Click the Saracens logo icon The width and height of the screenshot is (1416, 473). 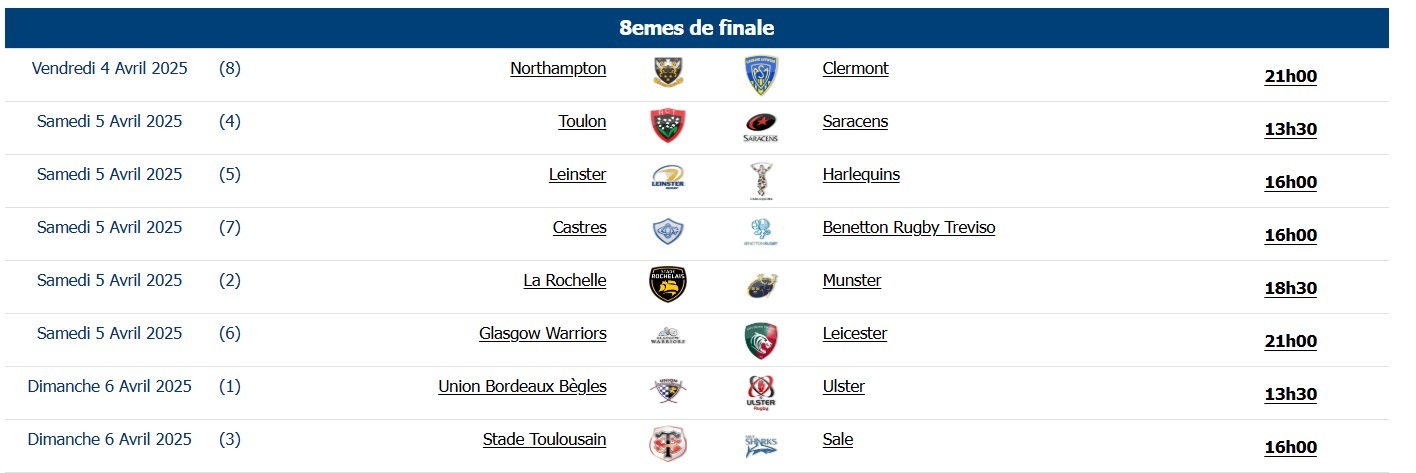click(761, 127)
